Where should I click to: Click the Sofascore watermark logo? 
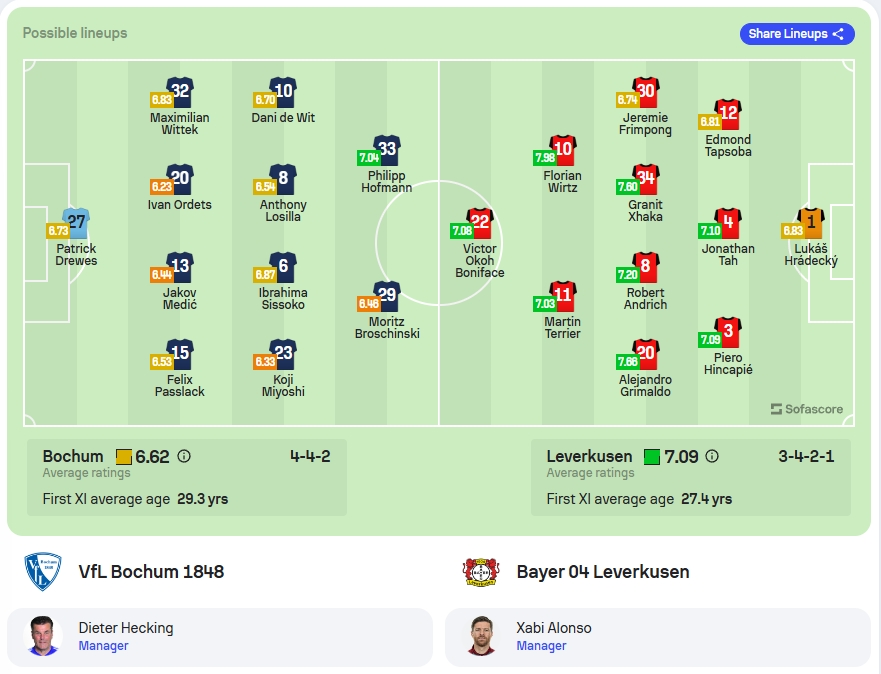coord(807,409)
